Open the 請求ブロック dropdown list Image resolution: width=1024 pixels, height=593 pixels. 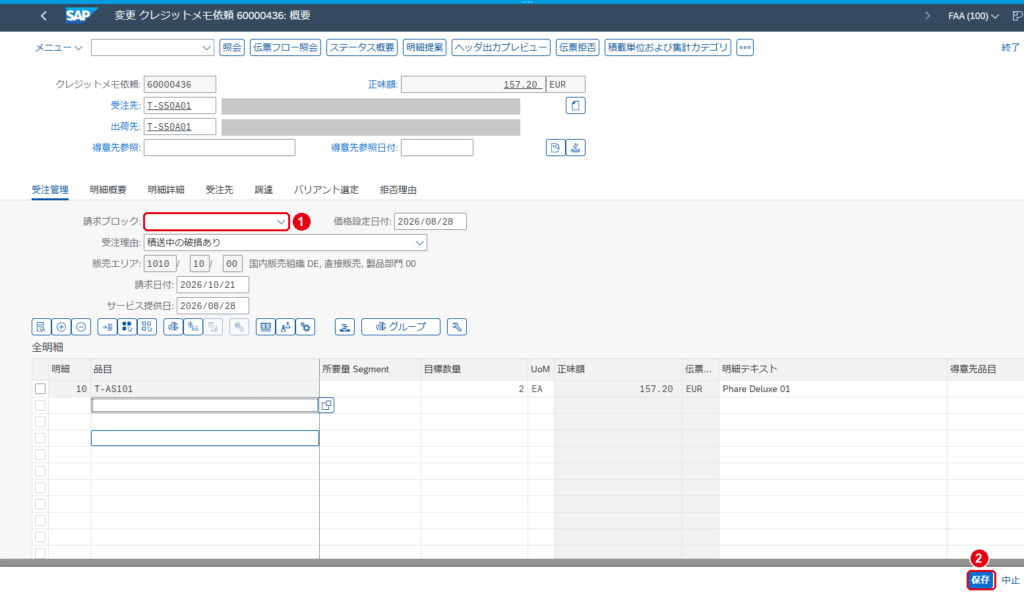[281, 222]
